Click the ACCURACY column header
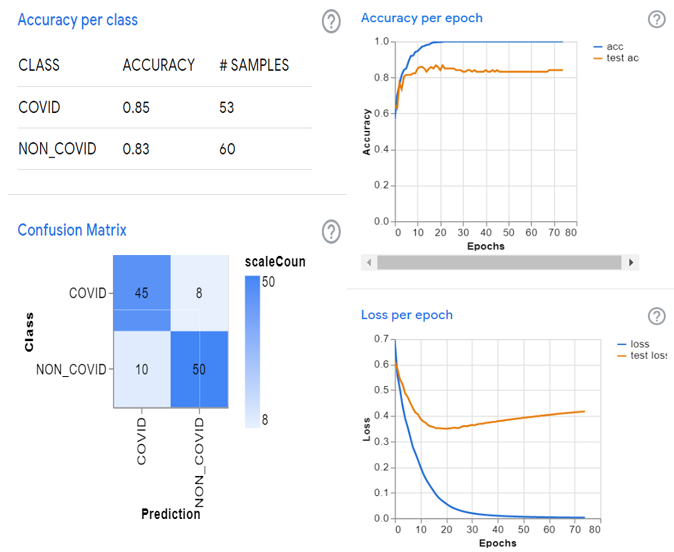The width and height of the screenshot is (674, 552). click(x=158, y=65)
